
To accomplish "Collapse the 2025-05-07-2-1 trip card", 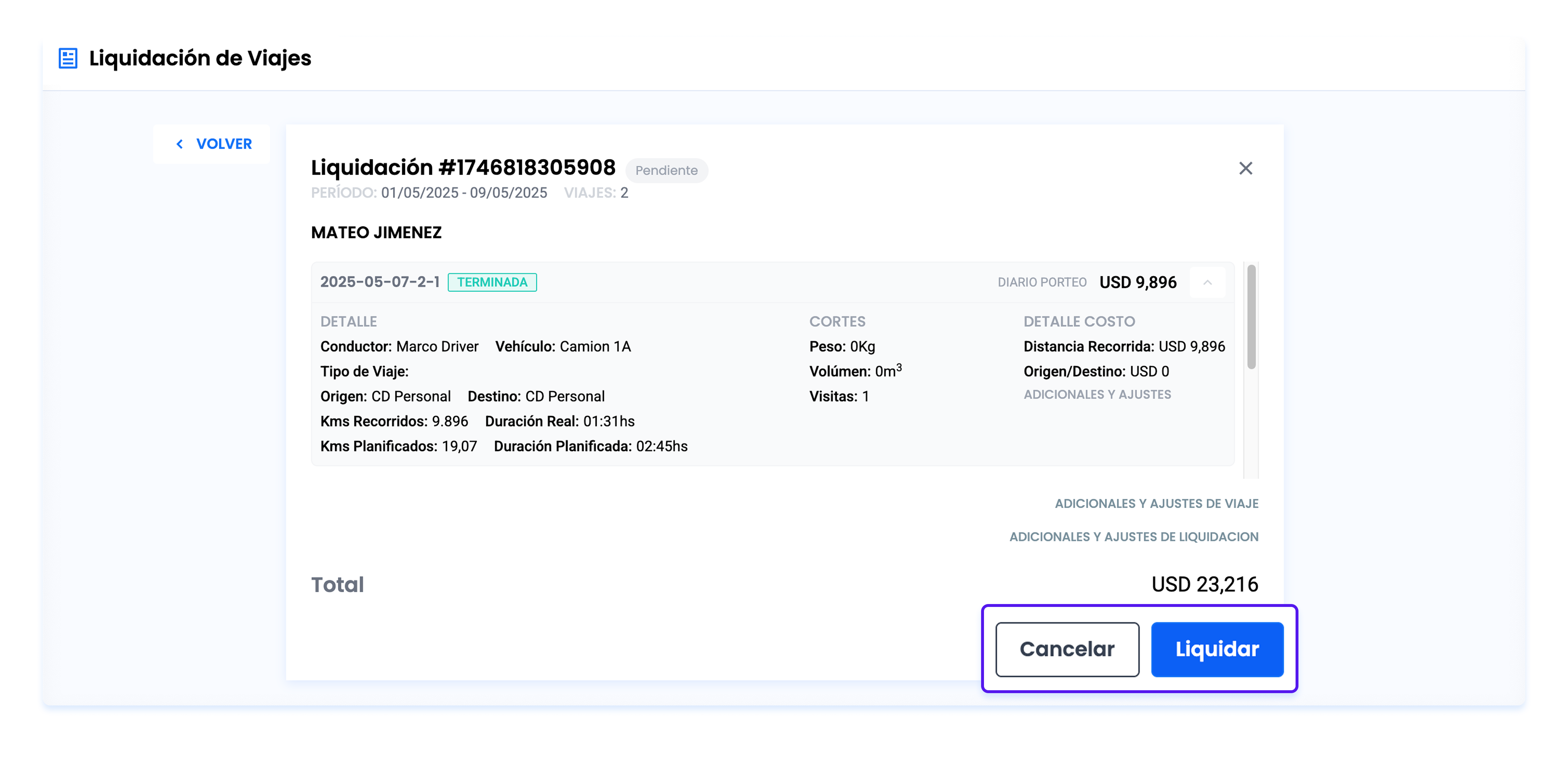I will 1207,282.
